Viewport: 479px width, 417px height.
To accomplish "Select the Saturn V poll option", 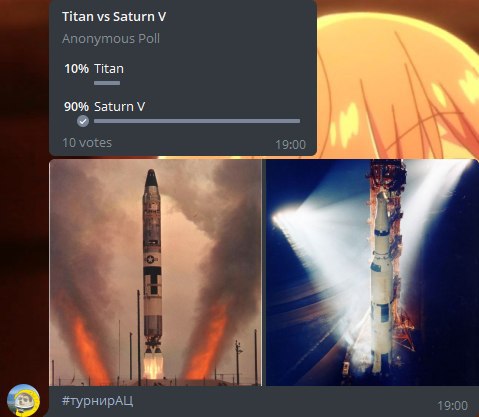I will click(119, 107).
